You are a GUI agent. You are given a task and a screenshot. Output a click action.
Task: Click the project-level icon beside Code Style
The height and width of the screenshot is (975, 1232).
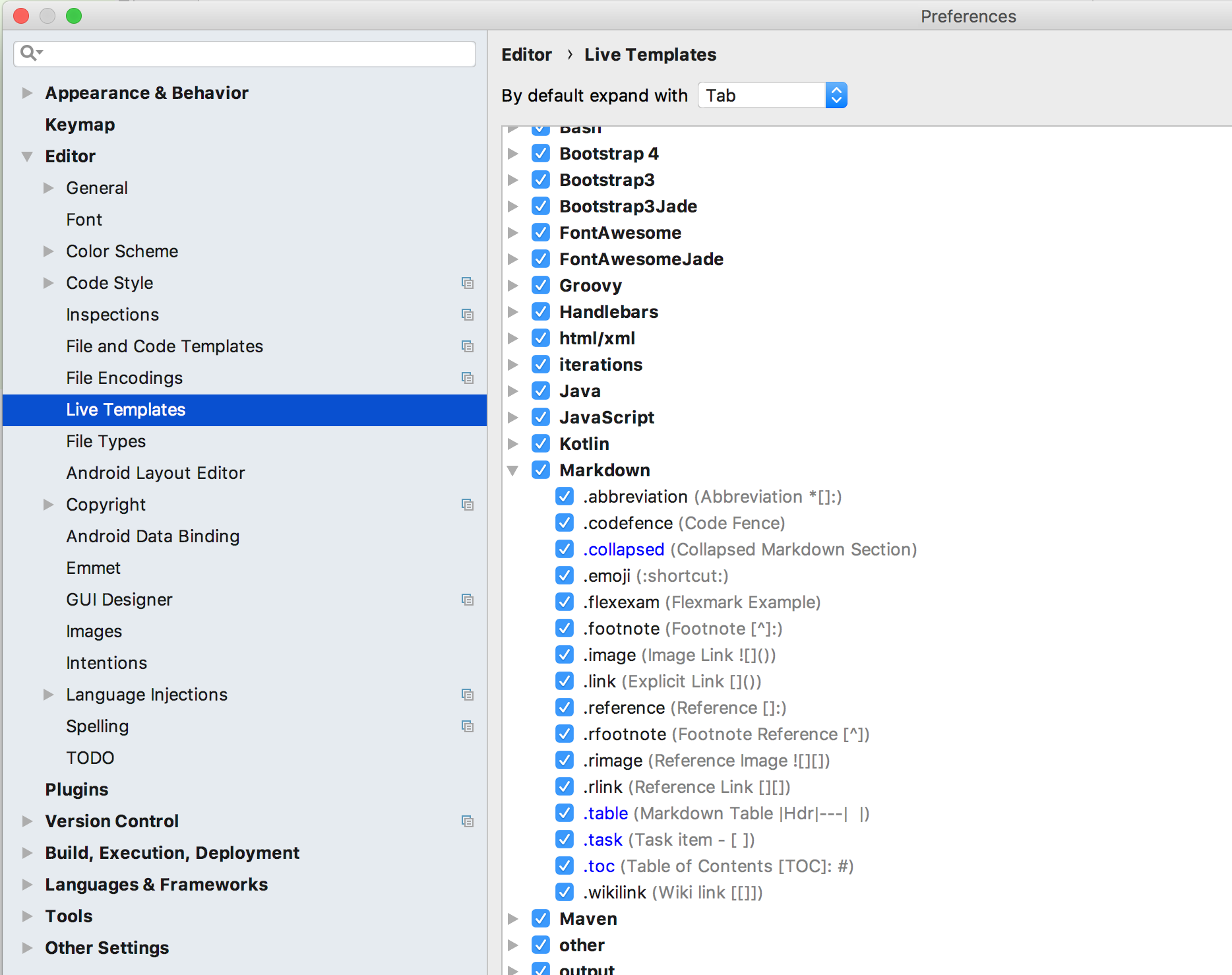click(468, 283)
